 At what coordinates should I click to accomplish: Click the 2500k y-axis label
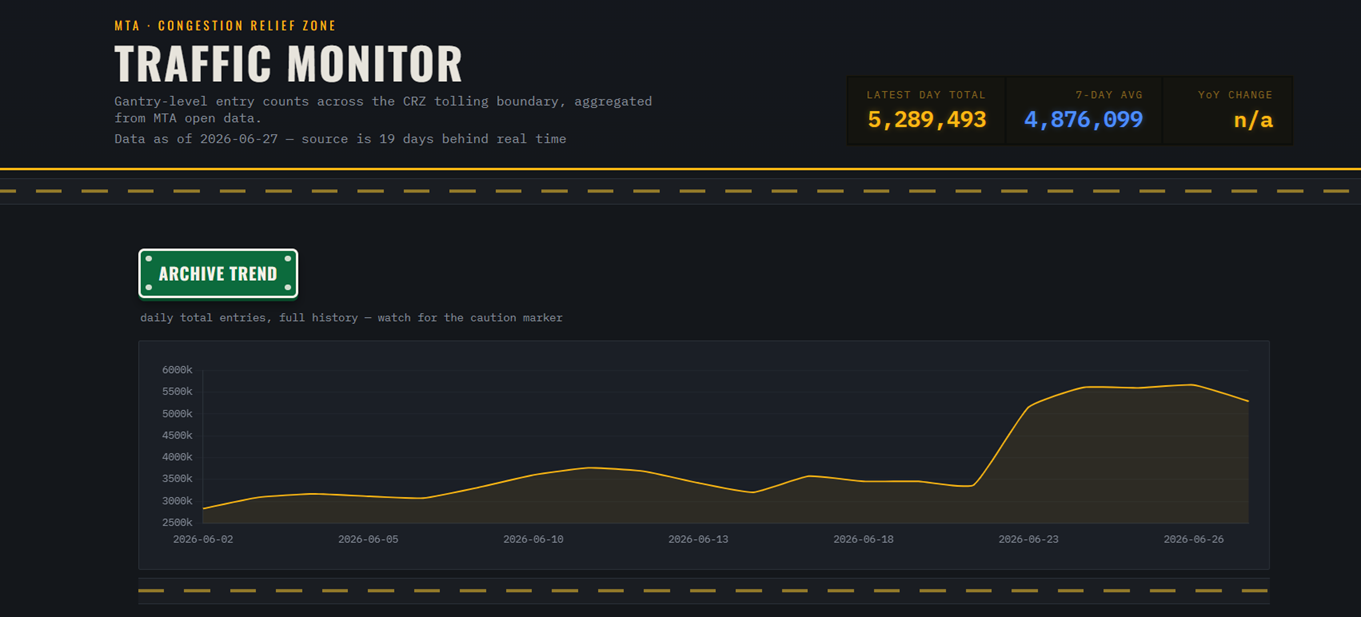(177, 523)
